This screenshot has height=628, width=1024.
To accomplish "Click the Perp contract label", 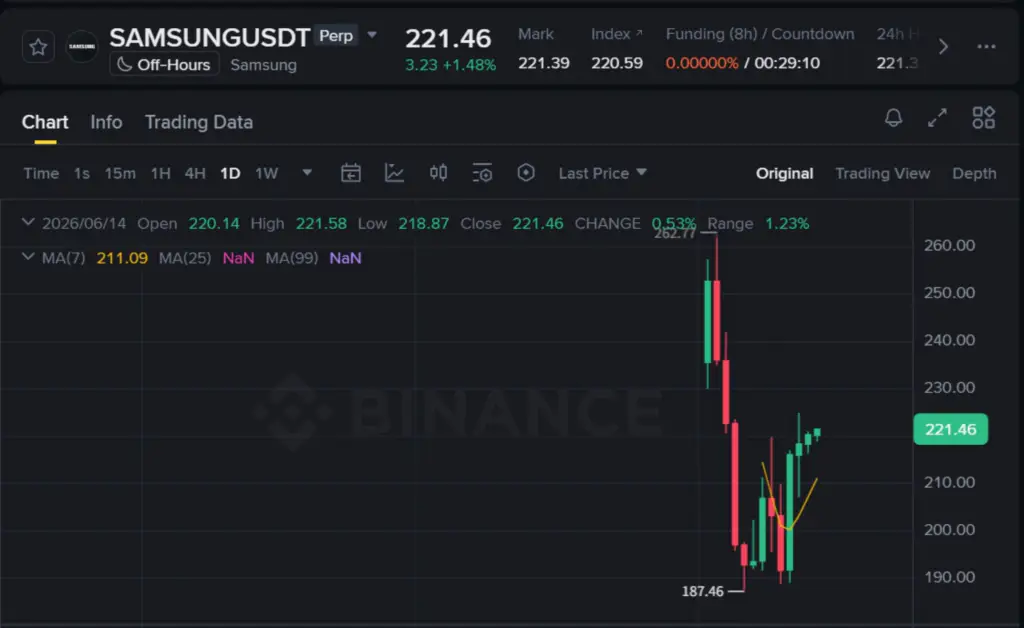I will (336, 35).
